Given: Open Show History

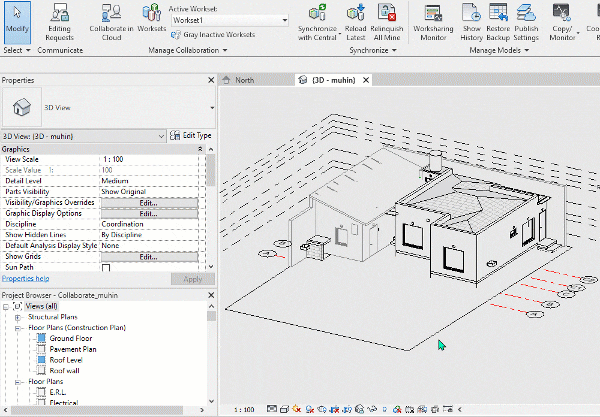Looking at the screenshot, I should (471, 22).
